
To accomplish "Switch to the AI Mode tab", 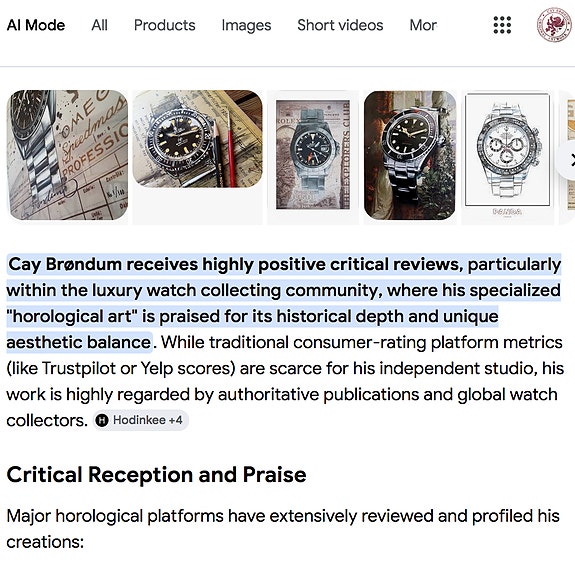I will click(x=36, y=25).
